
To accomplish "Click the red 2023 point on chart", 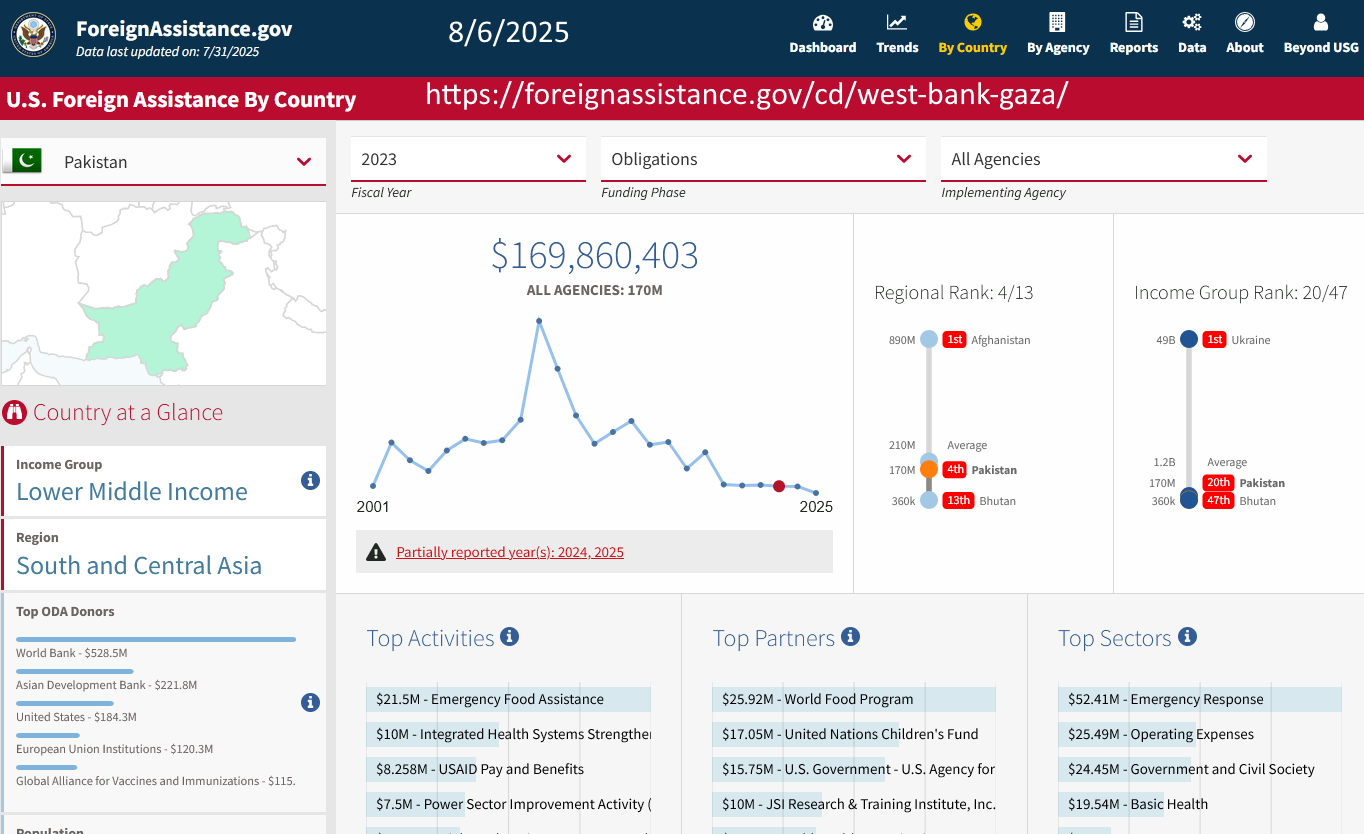I will tap(779, 486).
